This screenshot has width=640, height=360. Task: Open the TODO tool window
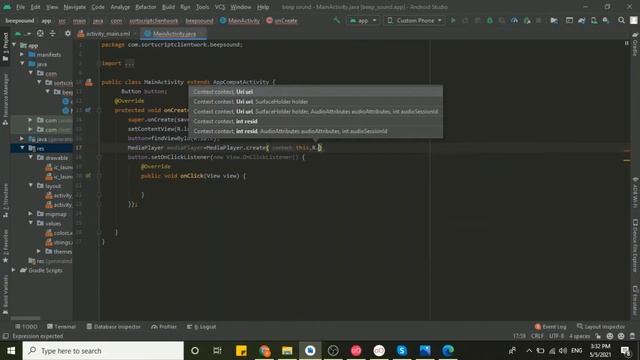pos(26,327)
